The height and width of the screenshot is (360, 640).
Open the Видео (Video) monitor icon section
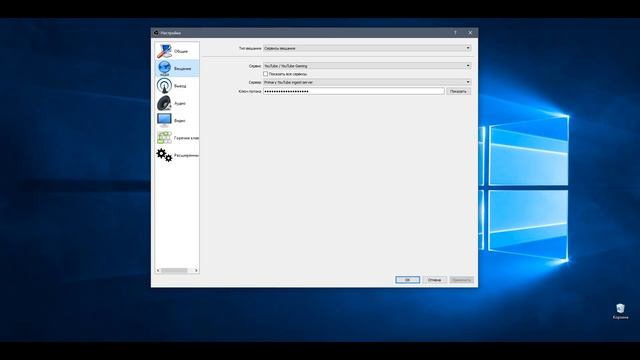pos(177,120)
